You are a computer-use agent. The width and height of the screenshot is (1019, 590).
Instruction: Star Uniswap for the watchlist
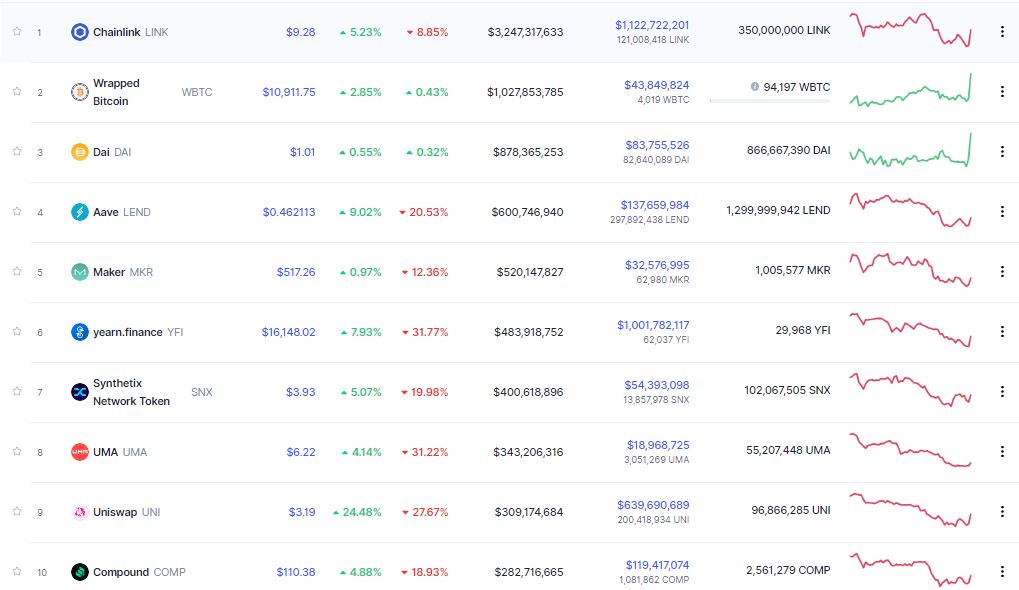[17, 511]
